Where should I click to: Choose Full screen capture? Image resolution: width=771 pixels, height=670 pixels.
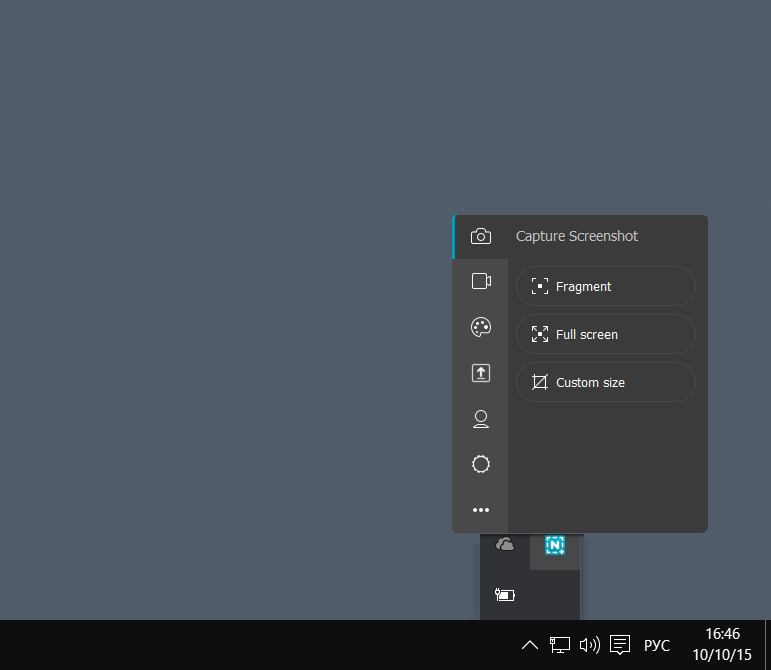coord(605,334)
